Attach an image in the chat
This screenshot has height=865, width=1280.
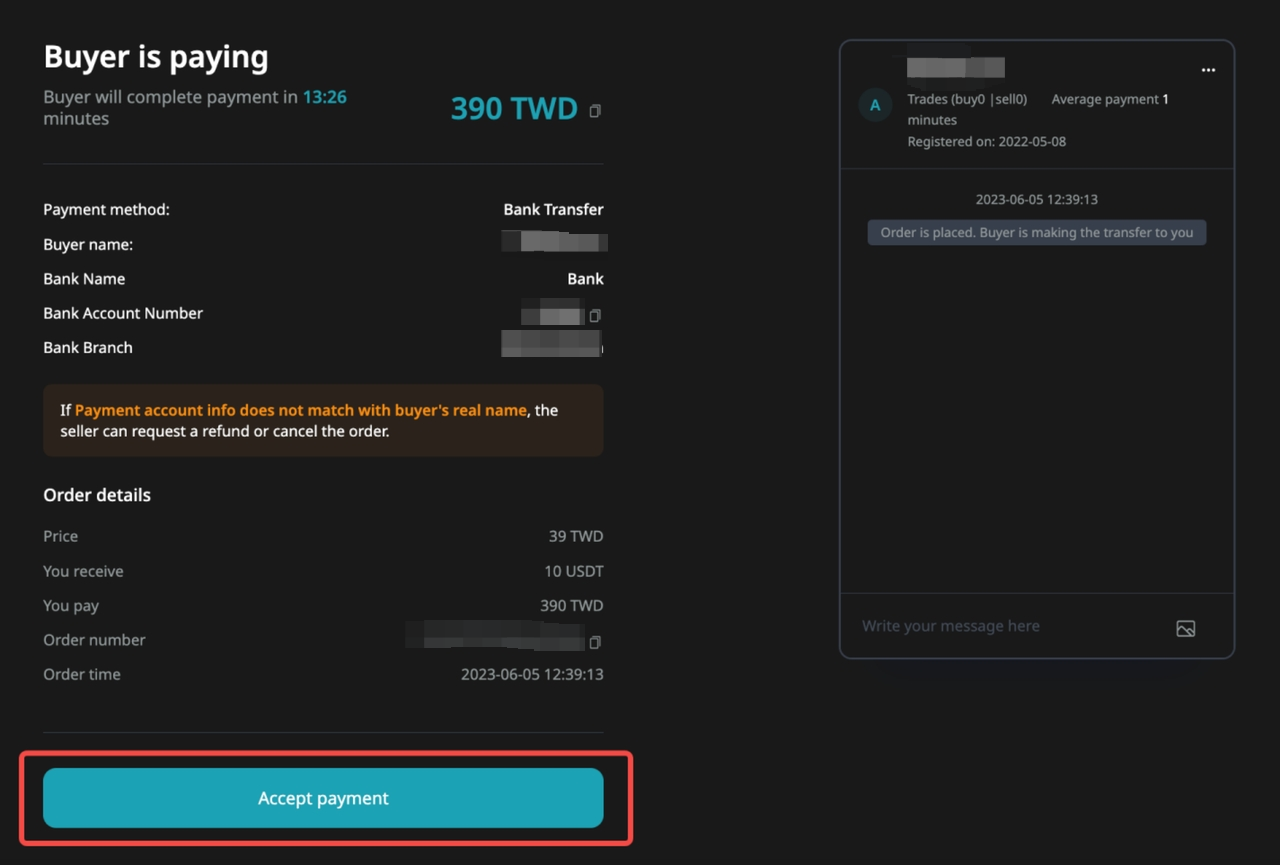coord(1185,628)
